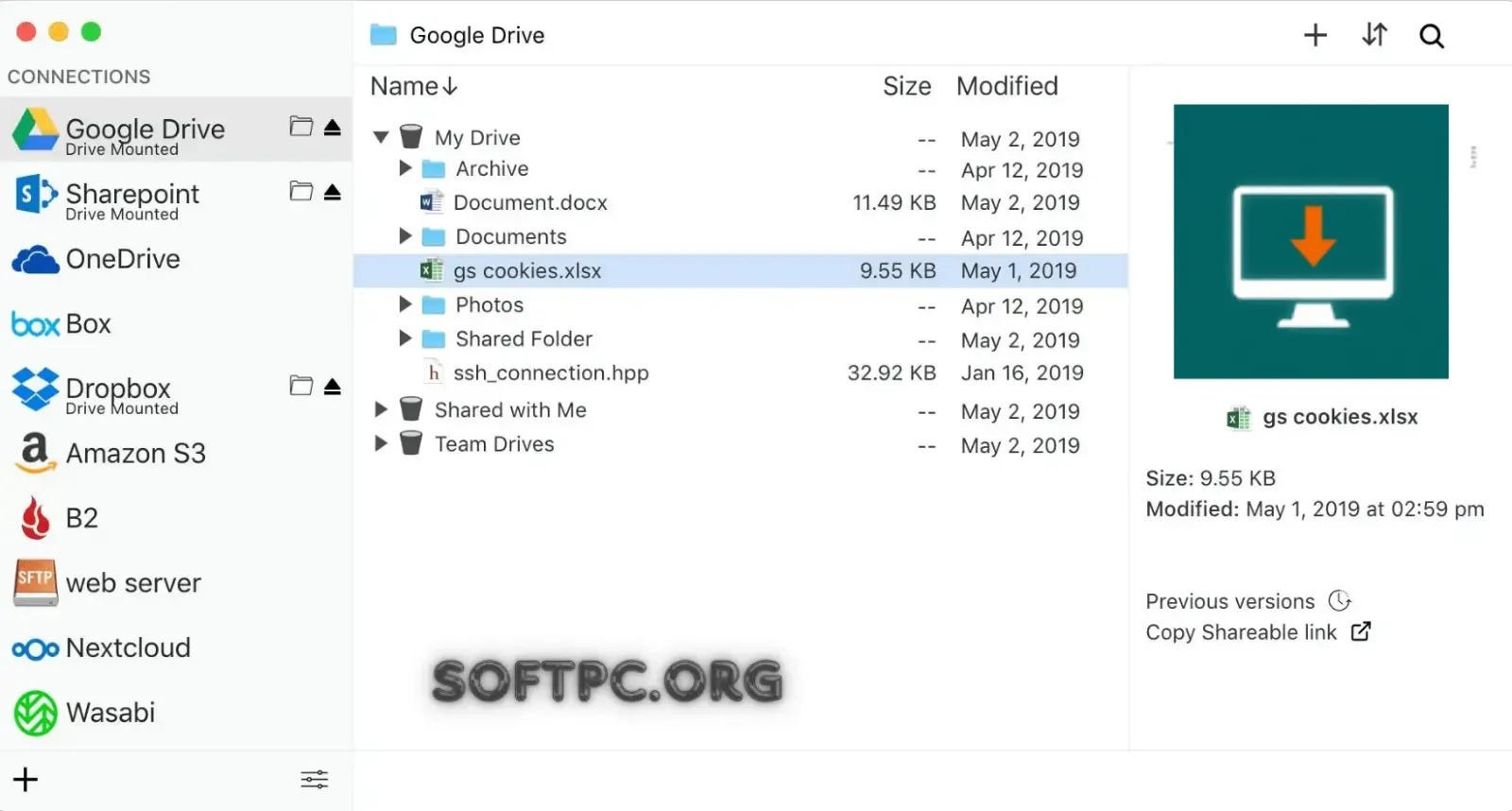Collapse the My Drive tree node
This screenshot has height=811, width=1512.
(x=381, y=137)
